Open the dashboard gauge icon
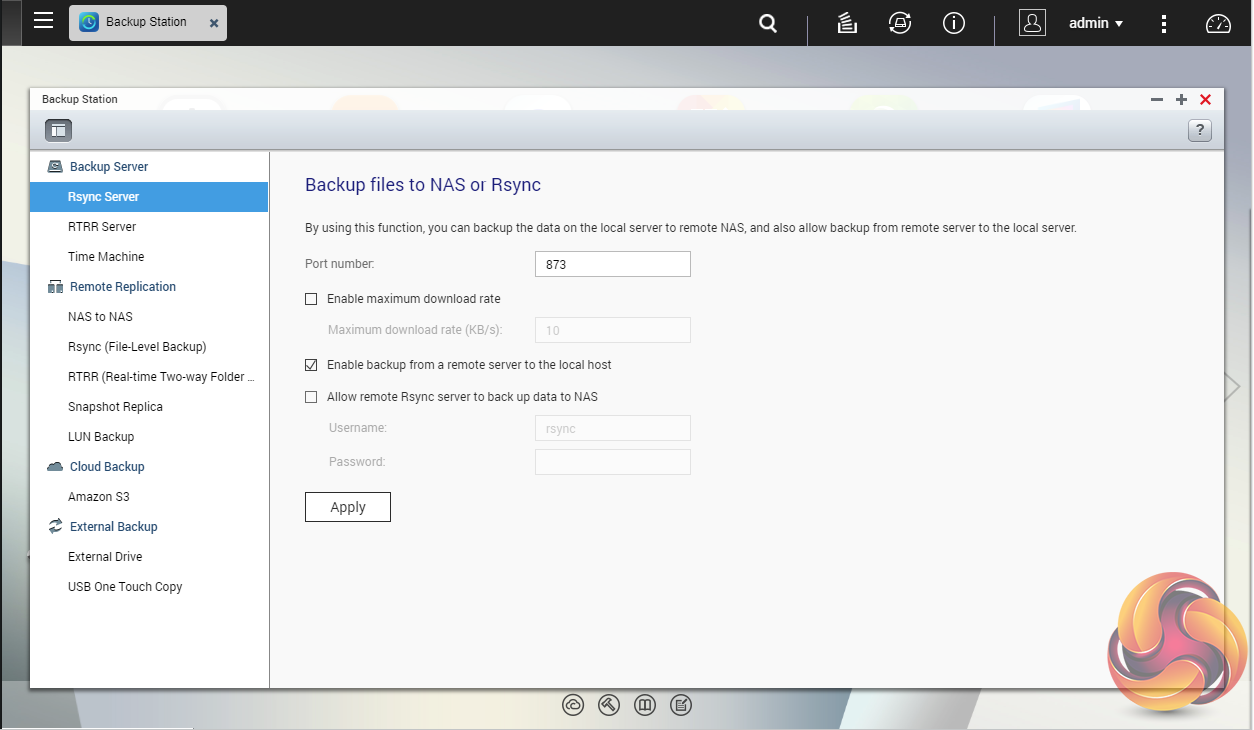1254x730 pixels. point(1218,23)
